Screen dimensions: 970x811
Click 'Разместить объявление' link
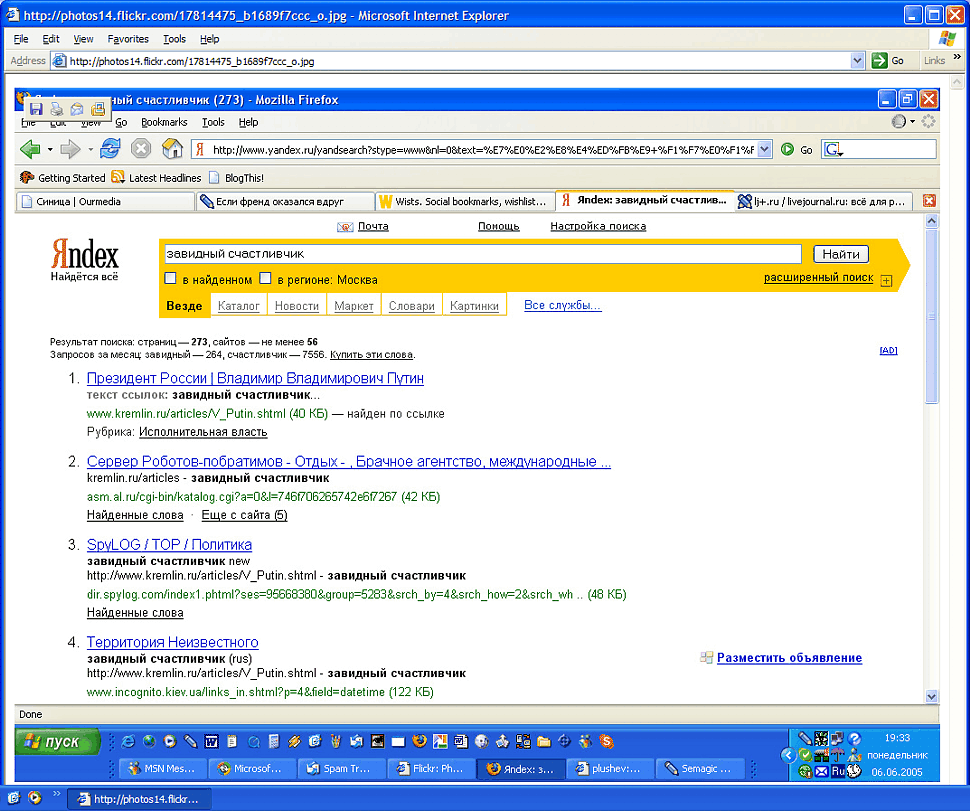pos(789,658)
